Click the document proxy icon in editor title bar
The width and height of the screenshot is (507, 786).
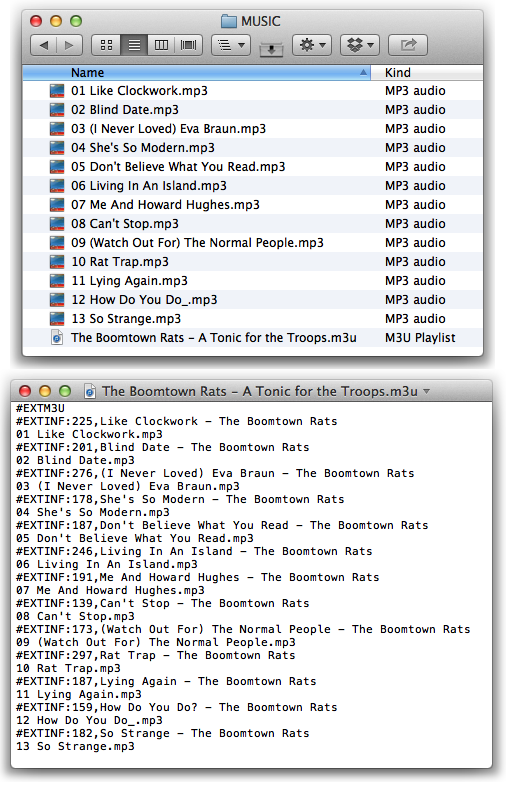90,391
